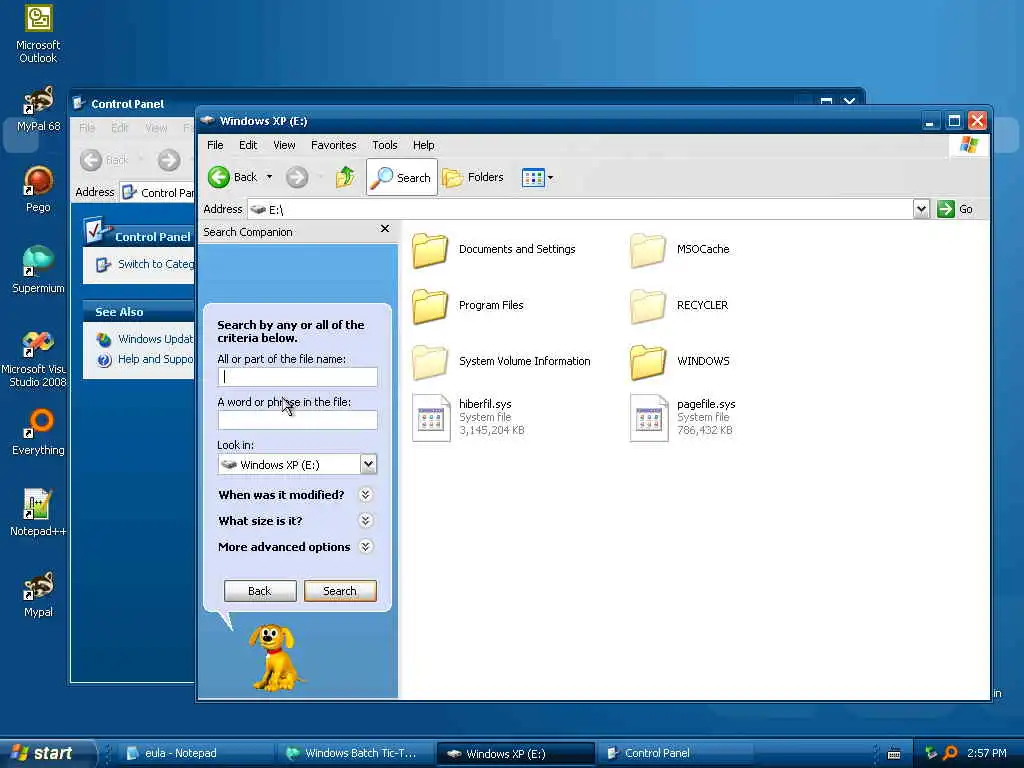Select the Program Files folder
The width and height of the screenshot is (1024, 768).
[x=468, y=306]
